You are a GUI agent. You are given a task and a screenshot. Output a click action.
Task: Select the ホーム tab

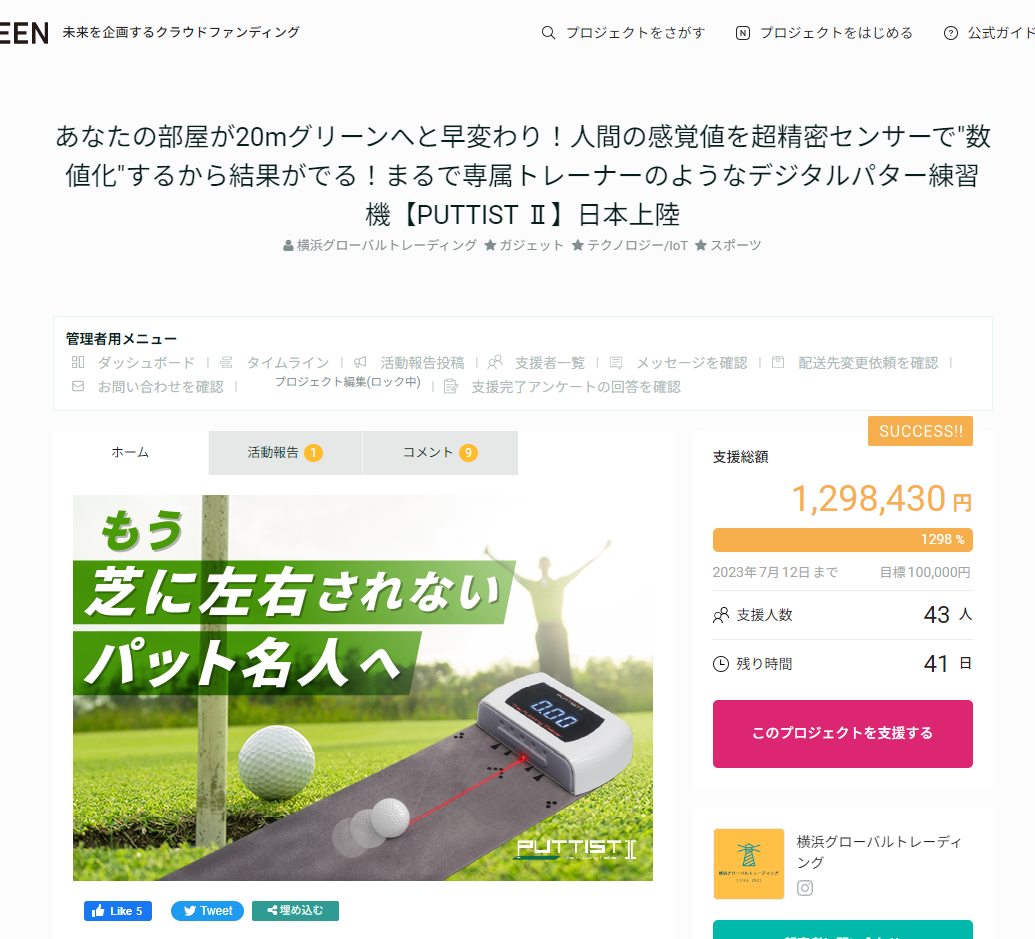pyautogui.click(x=130, y=453)
